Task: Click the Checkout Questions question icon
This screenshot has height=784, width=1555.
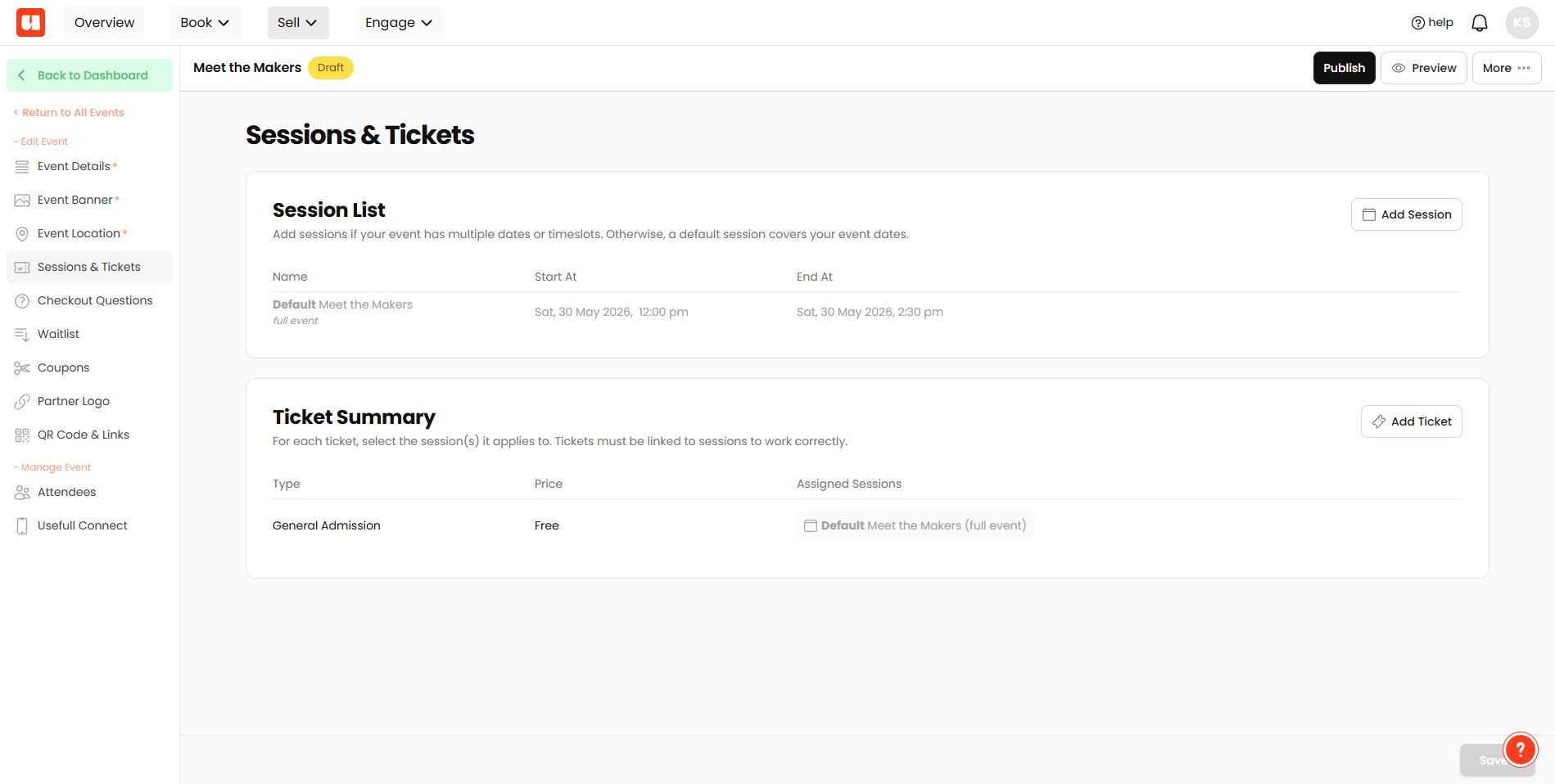Action: pos(22,301)
